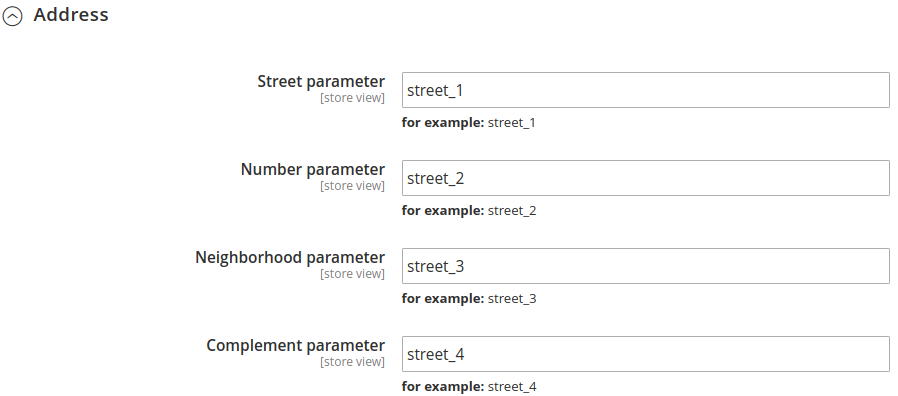Click the street_3 example hint below Neighborhood field
Image resolution: width=898 pixels, height=396 pixels.
tap(512, 299)
